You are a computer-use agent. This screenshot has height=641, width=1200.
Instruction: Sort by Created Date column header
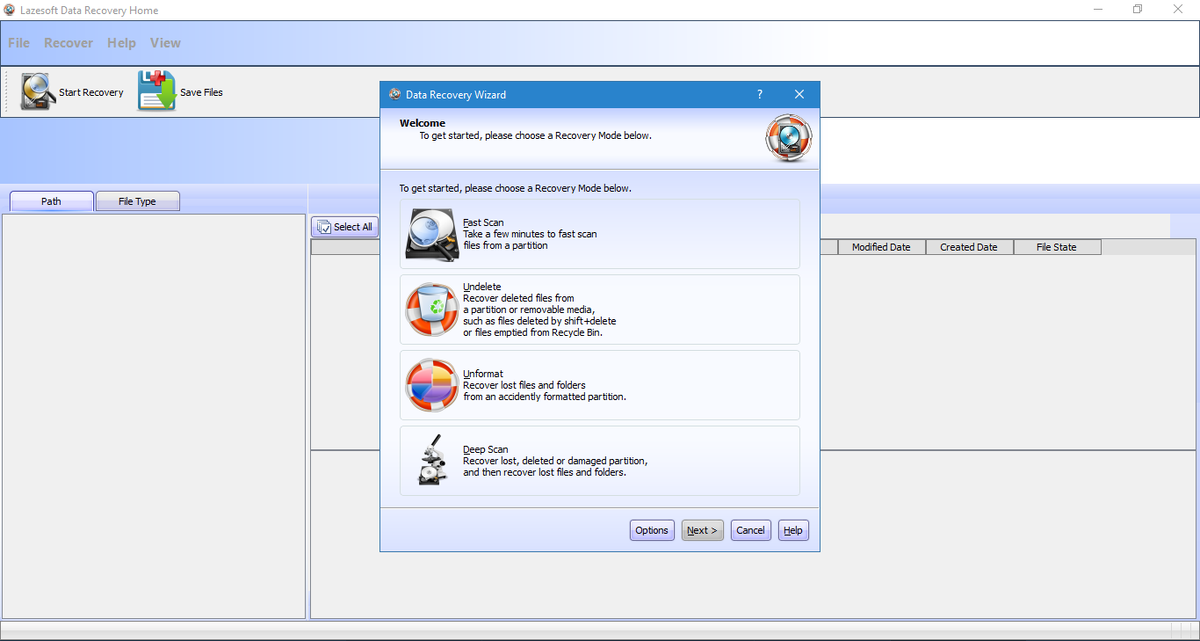point(969,247)
